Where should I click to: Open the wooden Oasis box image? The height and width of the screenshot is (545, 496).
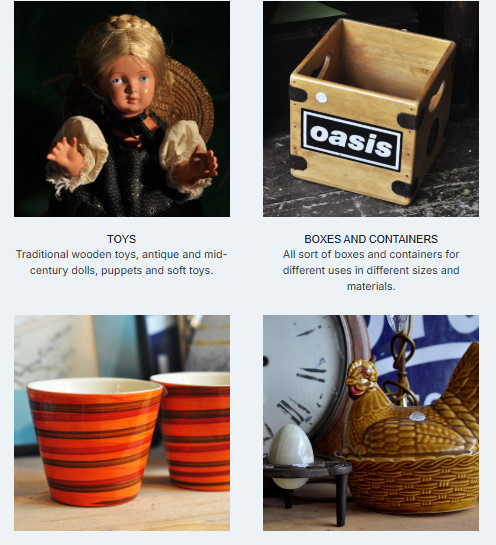tap(371, 109)
